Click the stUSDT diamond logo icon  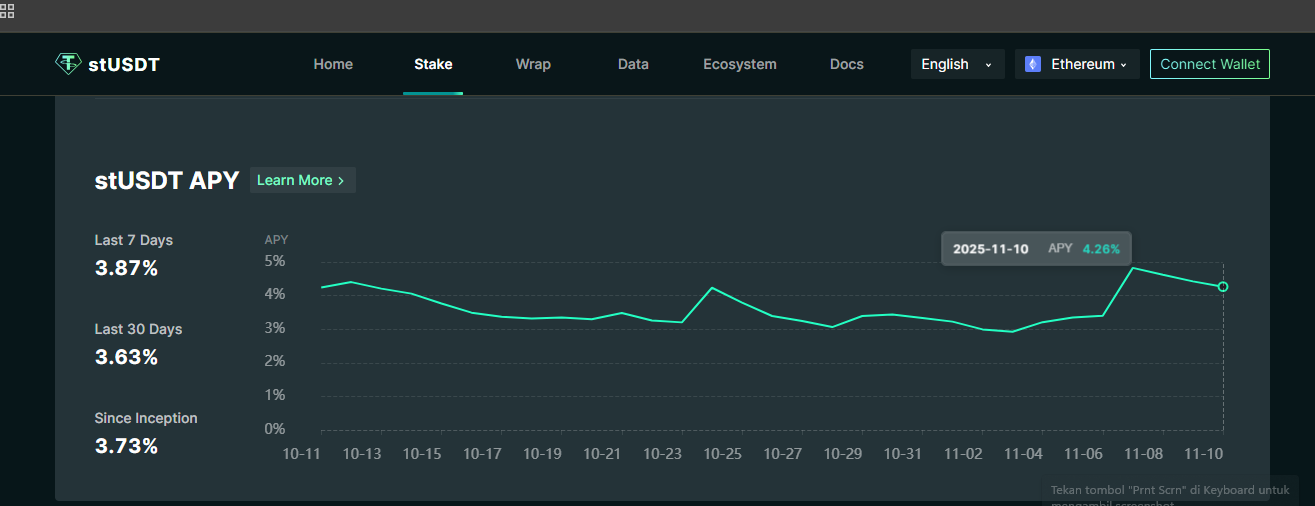click(68, 64)
